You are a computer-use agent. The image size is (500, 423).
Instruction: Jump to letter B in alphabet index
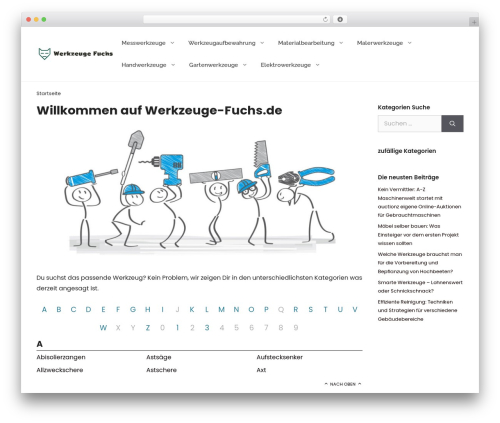click(59, 310)
